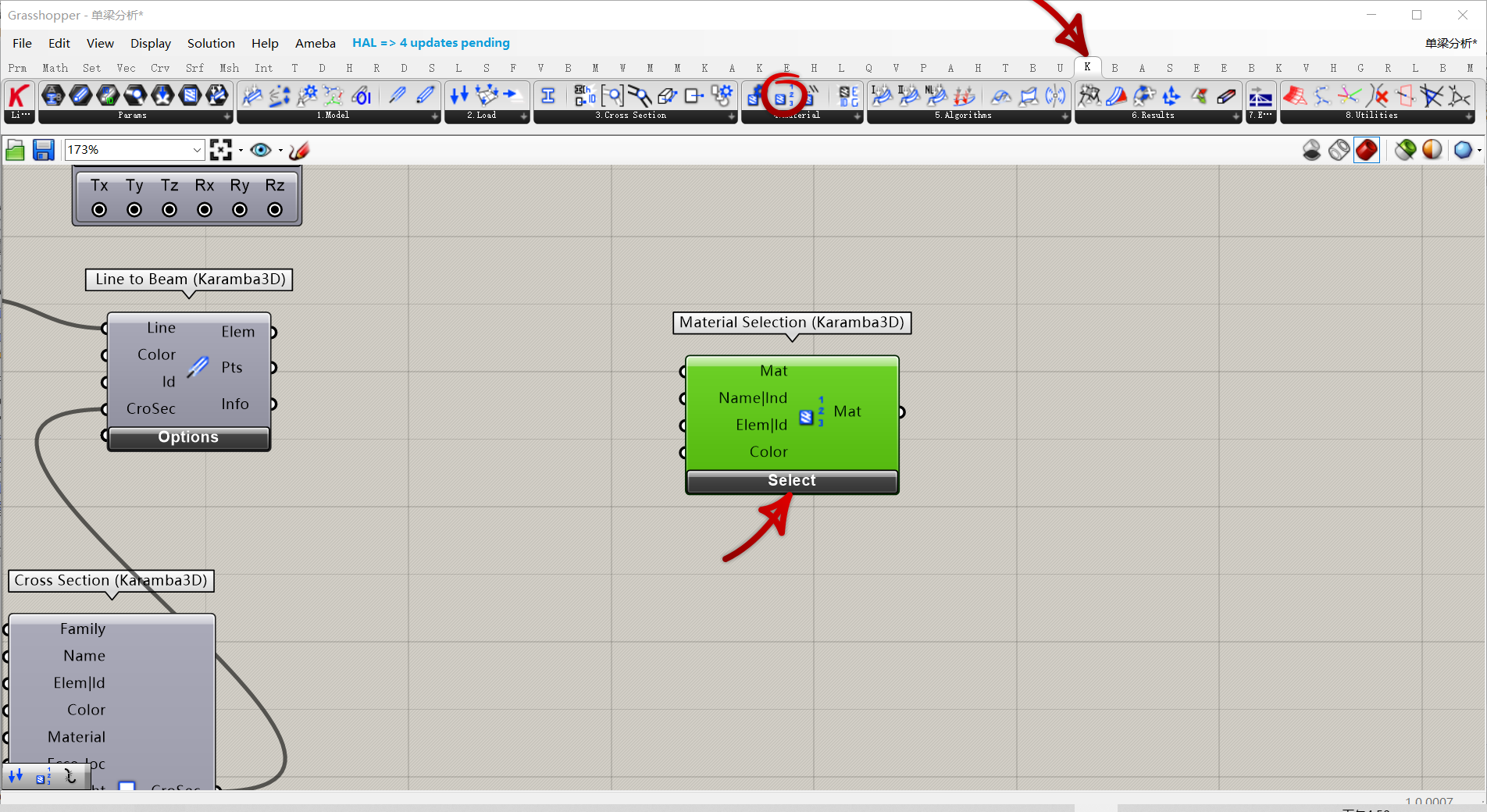Switch on preview for selected objects only (green icon)
Screen dimensions: 1487x812
[x=1405, y=150]
